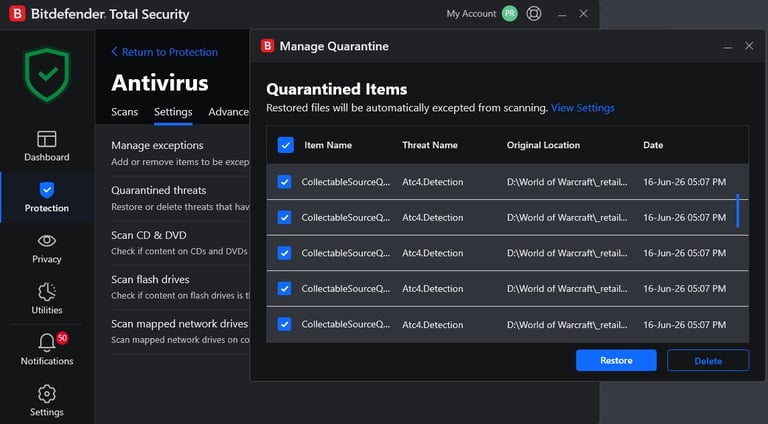Switch to the Scans tab
Viewport: 768px width, 424px height.
click(124, 112)
